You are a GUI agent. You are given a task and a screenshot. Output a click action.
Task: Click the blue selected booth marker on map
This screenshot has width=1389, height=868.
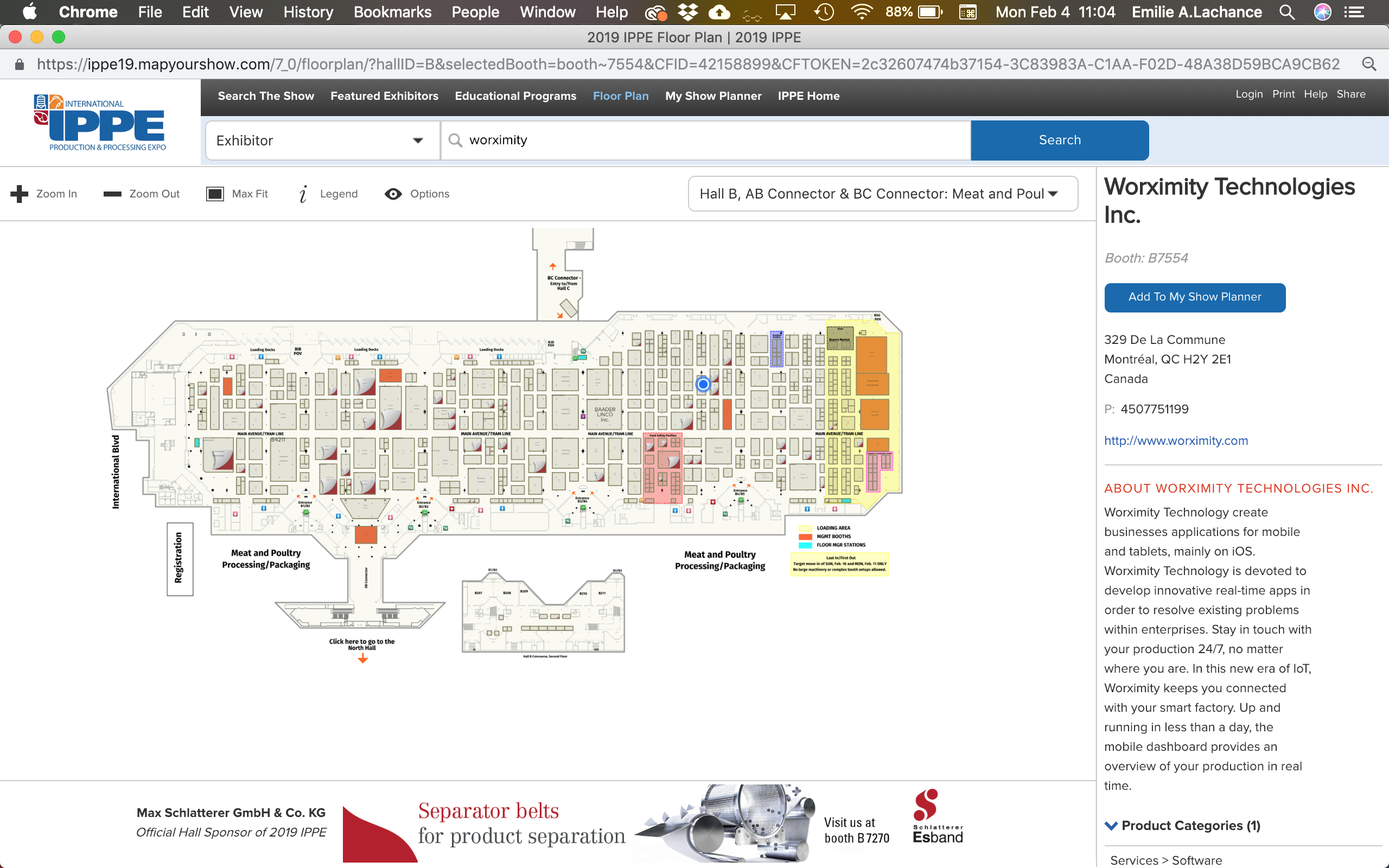coord(703,384)
